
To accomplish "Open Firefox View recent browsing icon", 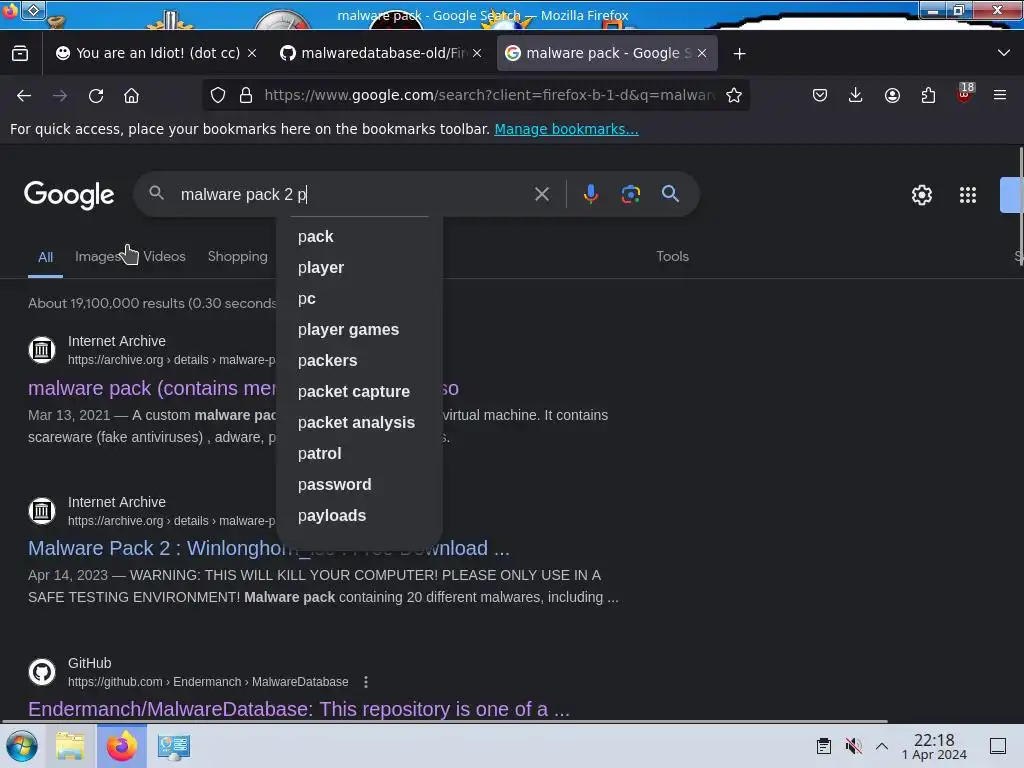I will point(20,53).
